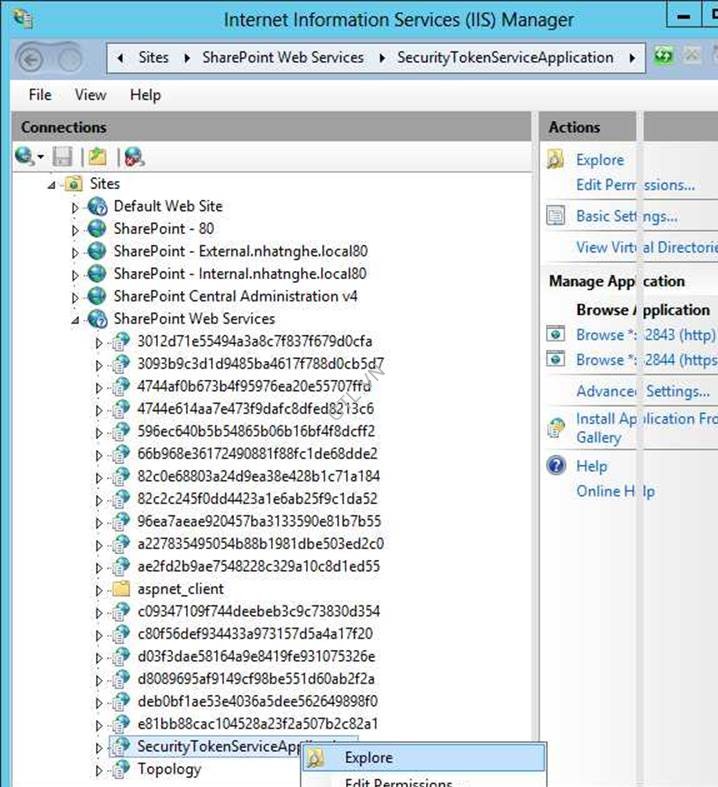Screen dimensions: 718x787
Task: Choose Edit Permissions from context menu
Action: tap(398, 782)
